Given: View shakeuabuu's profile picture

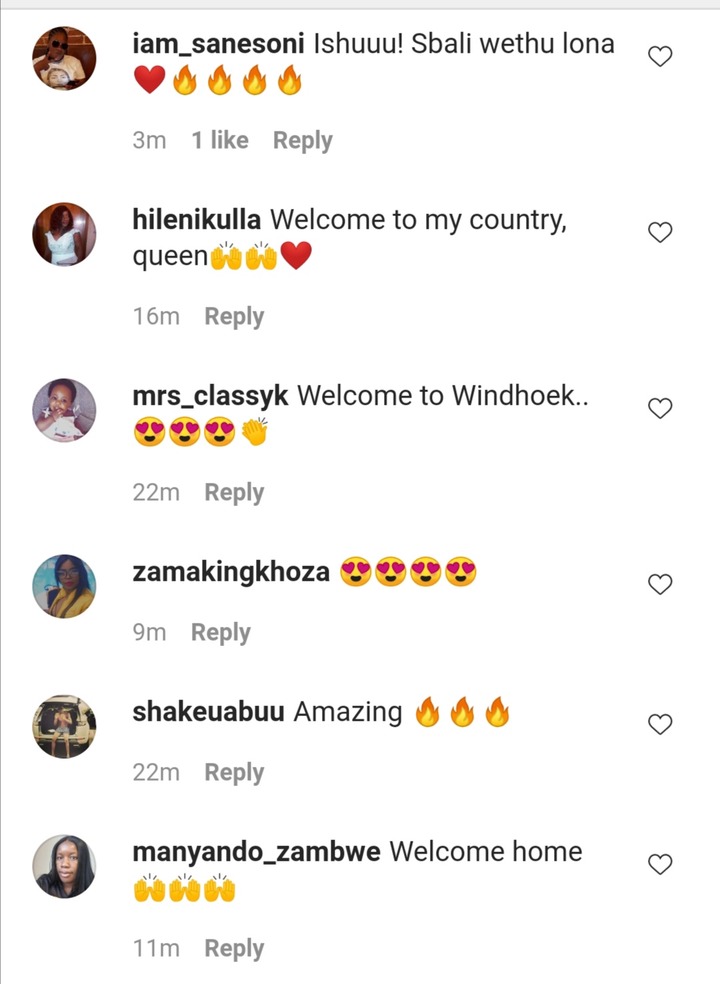Looking at the screenshot, I should pyautogui.click(x=64, y=726).
